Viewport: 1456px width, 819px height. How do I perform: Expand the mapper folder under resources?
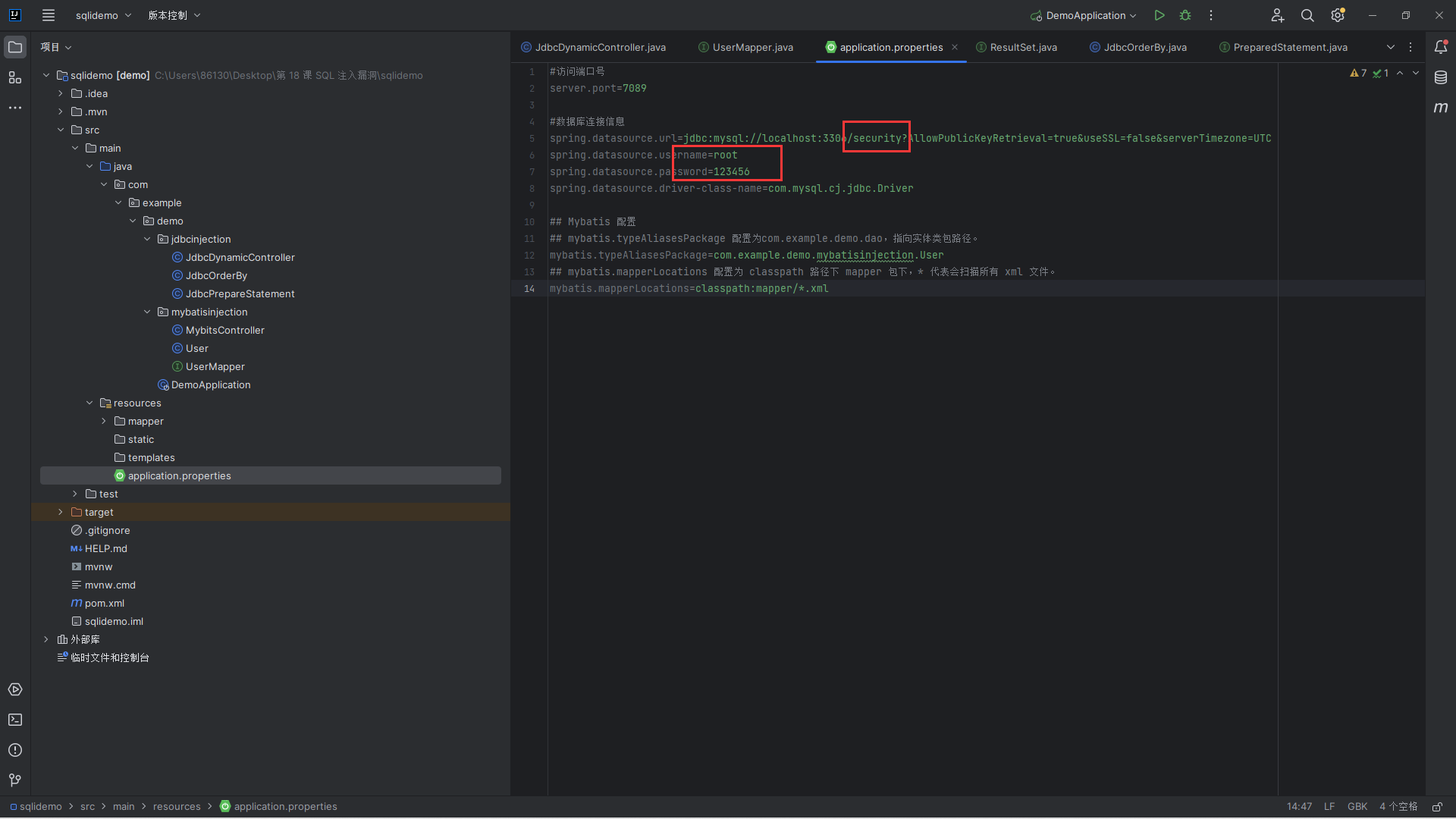pyautogui.click(x=104, y=422)
